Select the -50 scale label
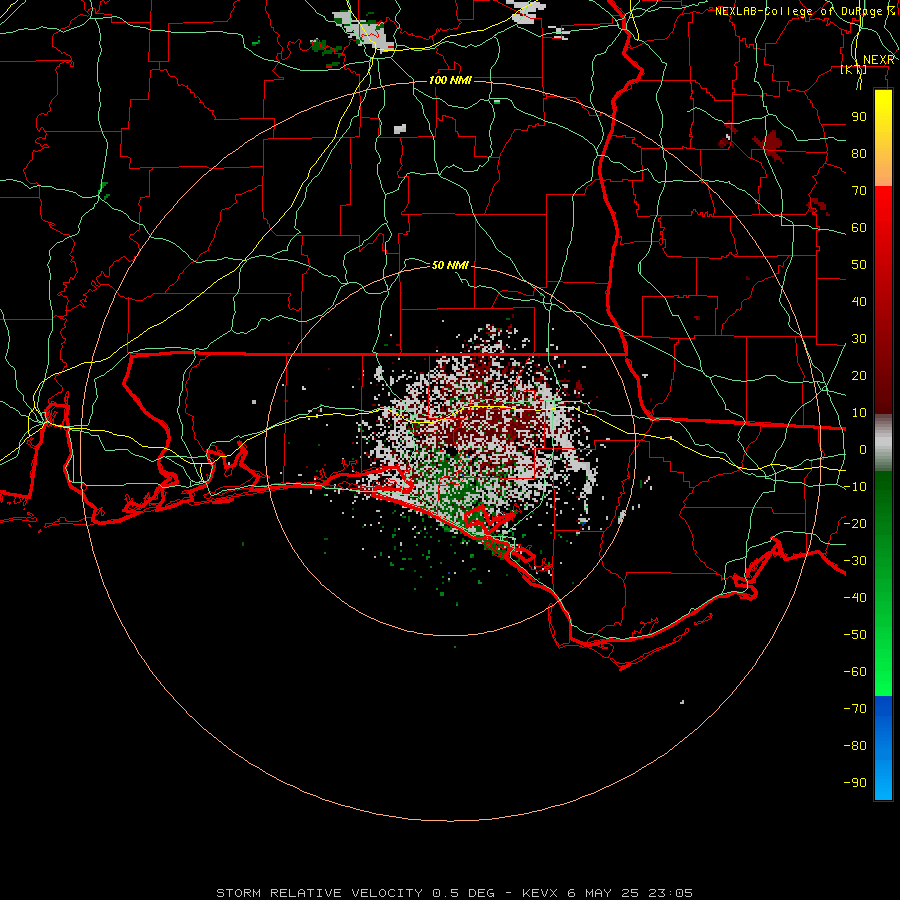The image size is (900, 900). pos(855,635)
